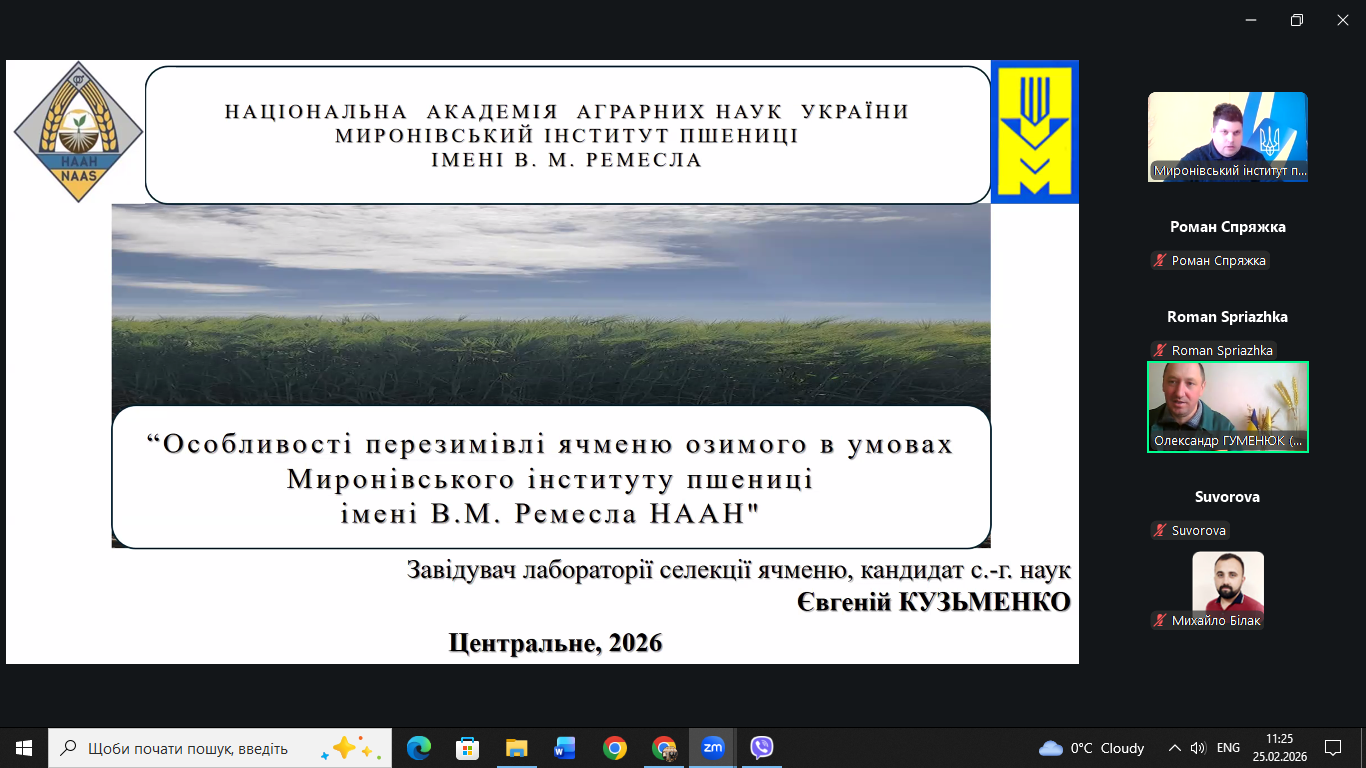
Task: Click the field landscape photo on the slide
Action: point(551,305)
